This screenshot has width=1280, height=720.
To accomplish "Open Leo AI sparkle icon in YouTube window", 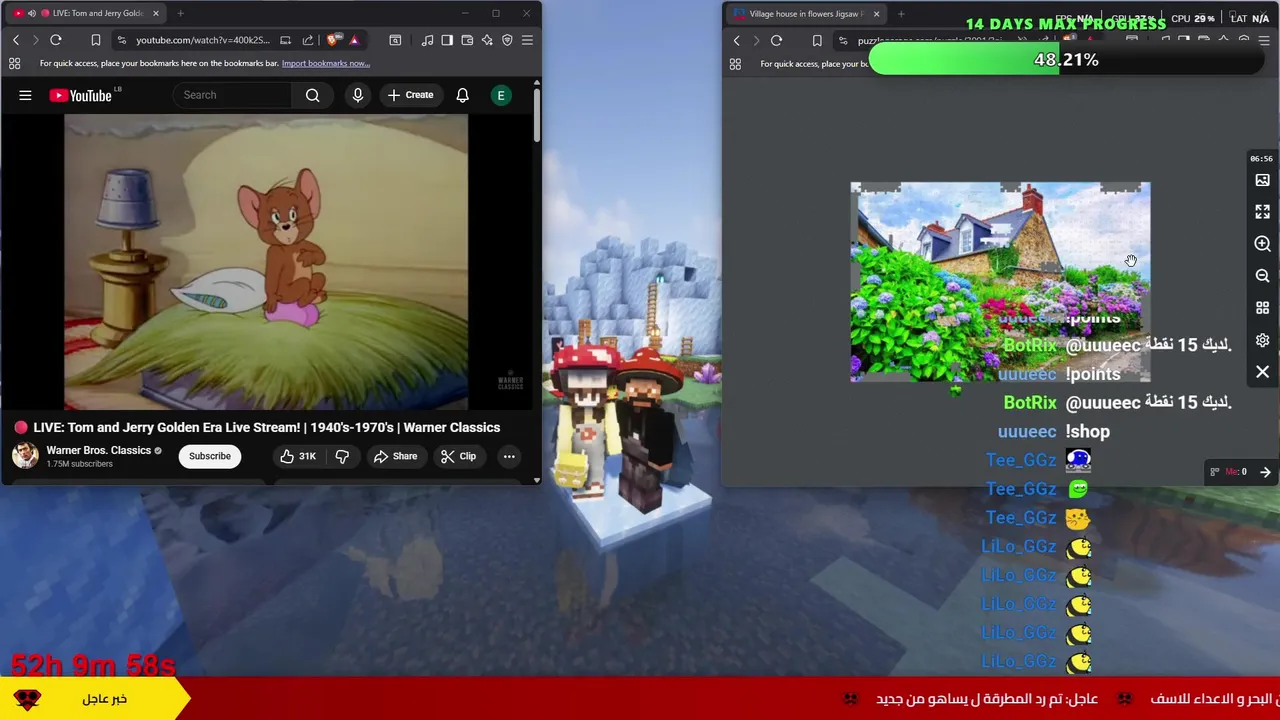I will (487, 40).
